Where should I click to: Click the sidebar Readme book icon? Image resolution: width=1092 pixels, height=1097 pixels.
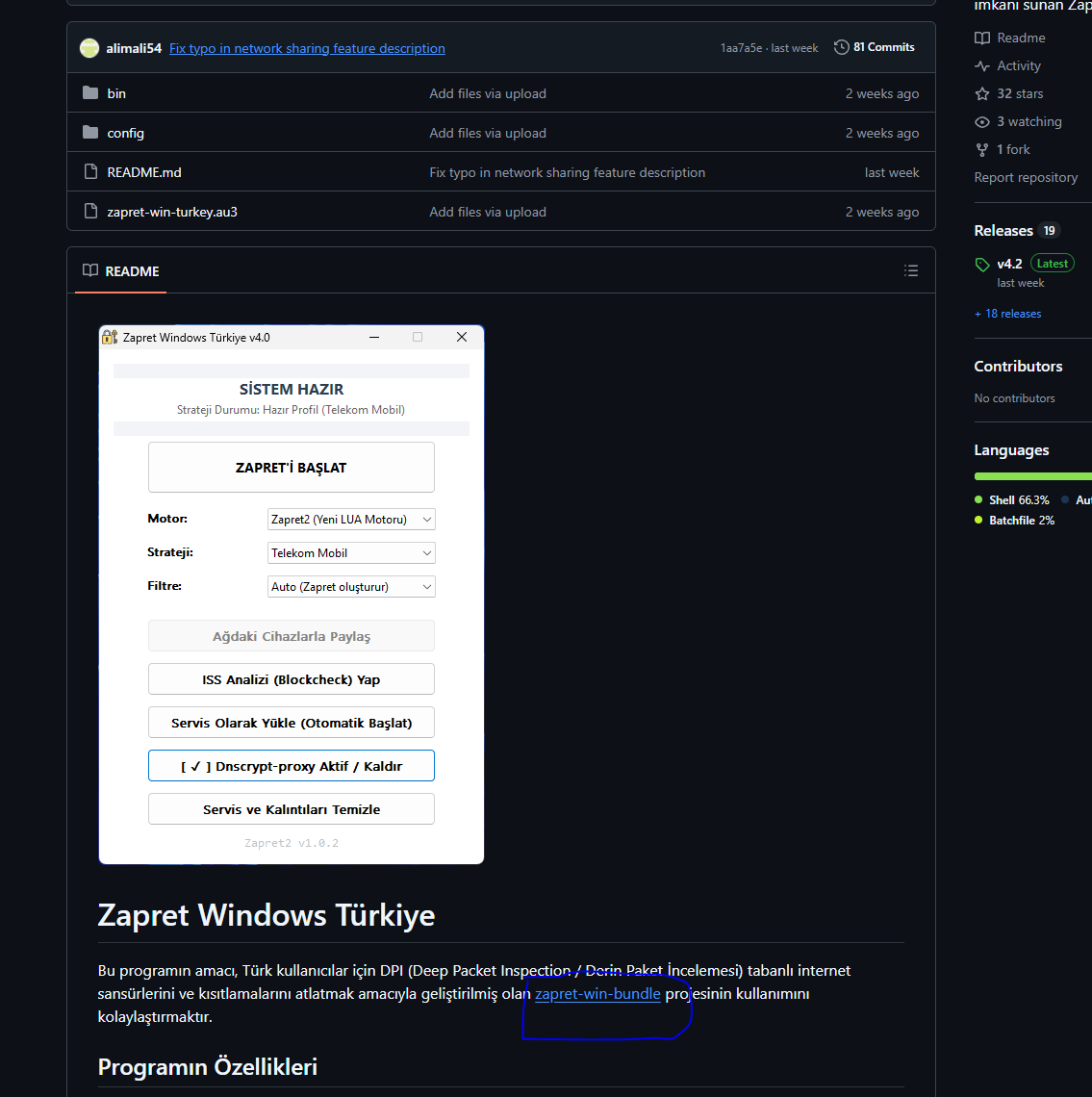[x=982, y=38]
